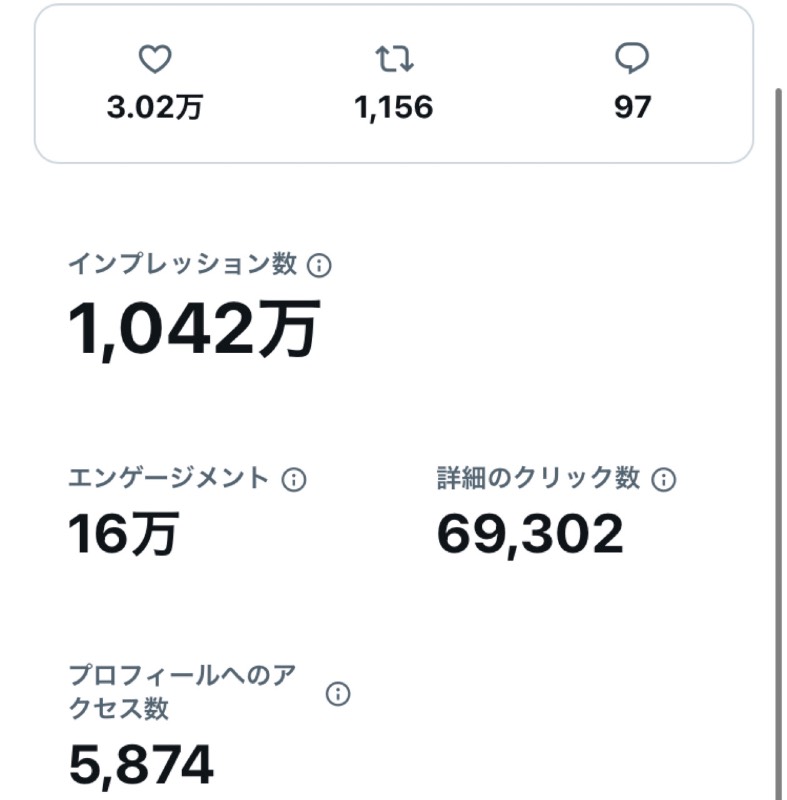787x800 pixels.
Task: Click the インプレッション数 label
Action: point(182,264)
